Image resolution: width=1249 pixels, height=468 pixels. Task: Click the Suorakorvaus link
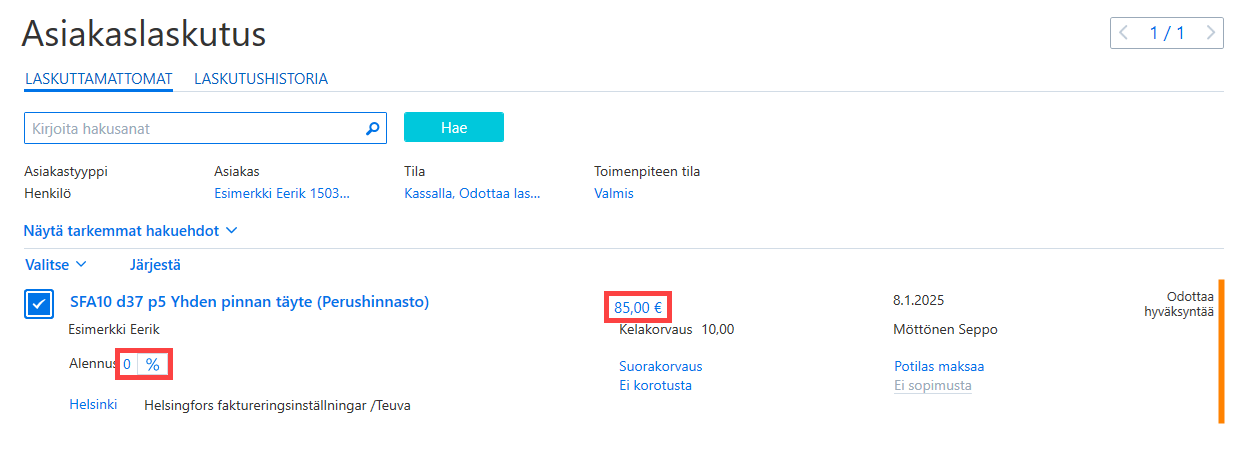pyautogui.click(x=661, y=366)
